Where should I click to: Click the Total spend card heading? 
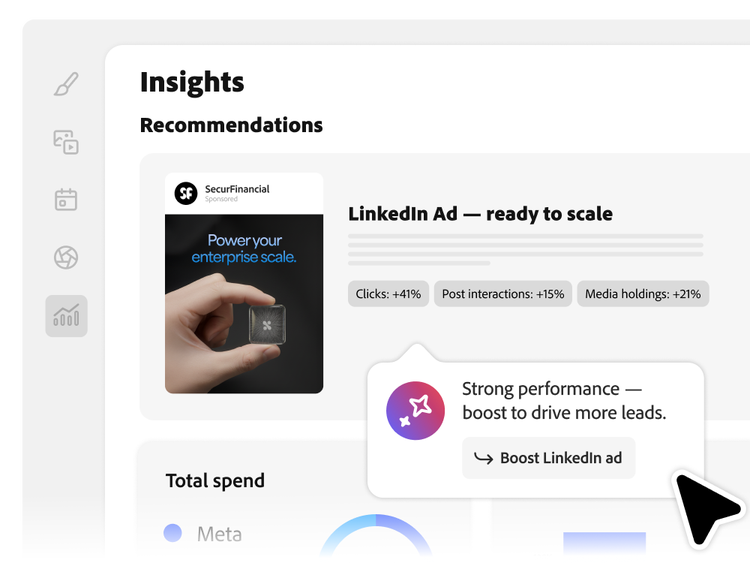(x=215, y=481)
